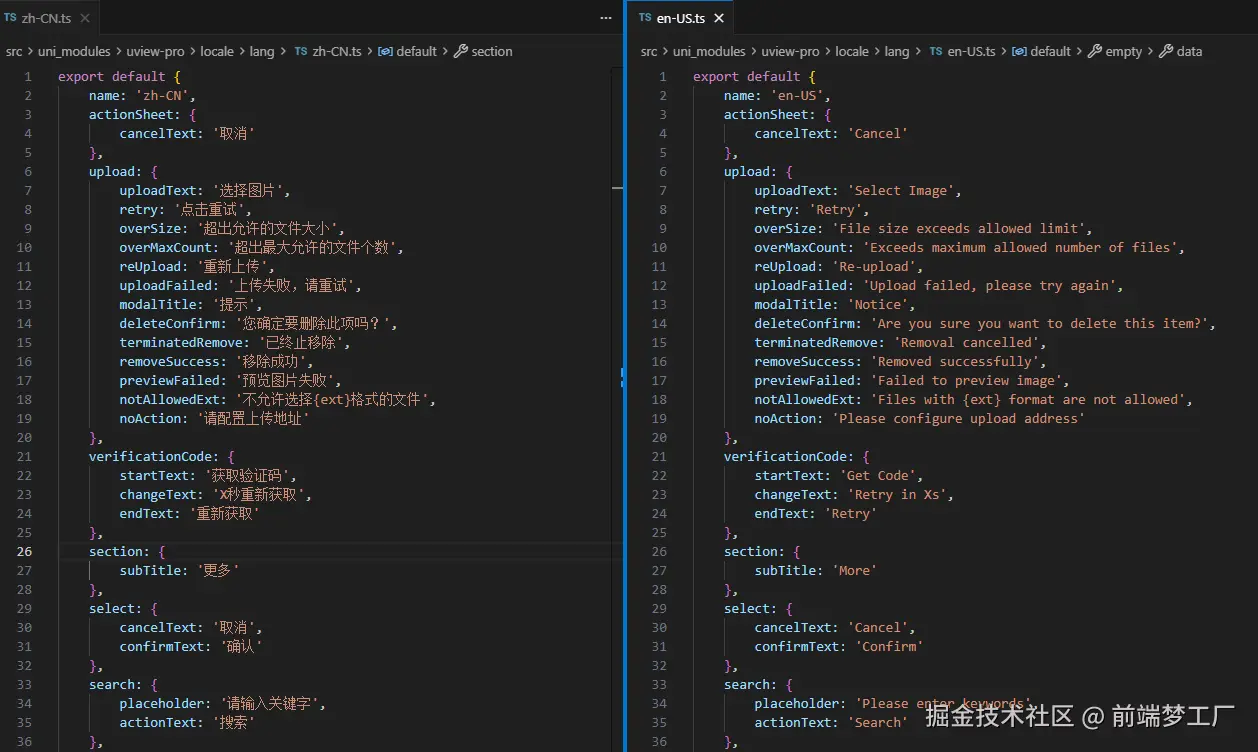Close the en-US.ts tab

[718, 18]
